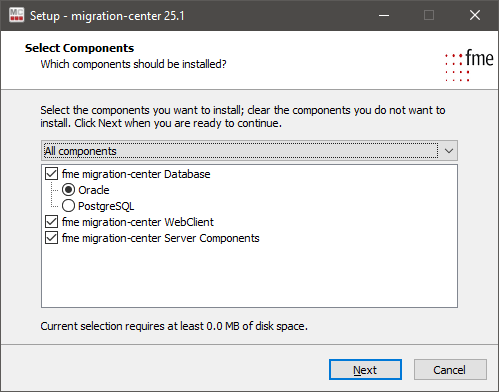Select the Oracle radio button
499x392 pixels.
(x=68, y=190)
